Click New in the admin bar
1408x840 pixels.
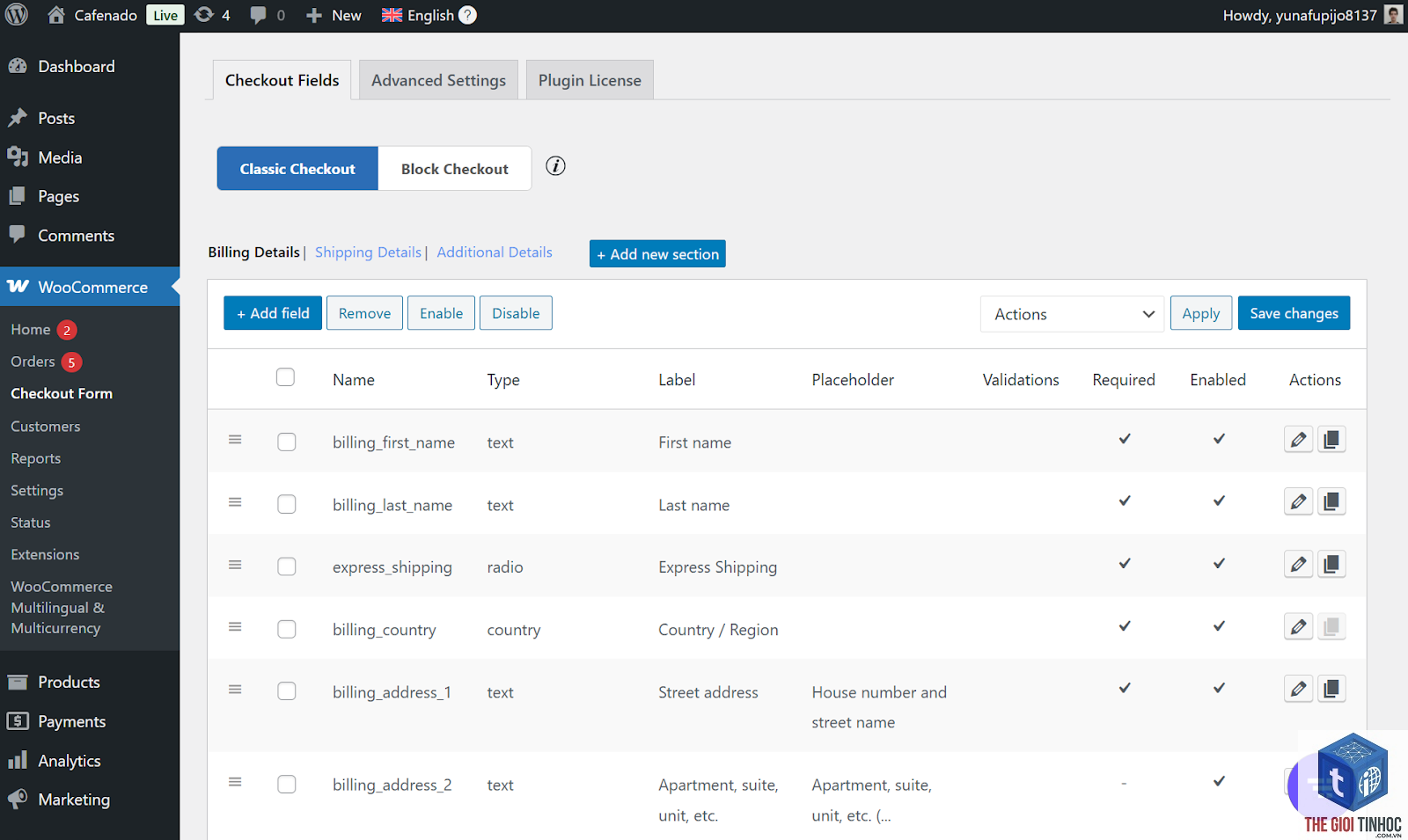(x=334, y=15)
